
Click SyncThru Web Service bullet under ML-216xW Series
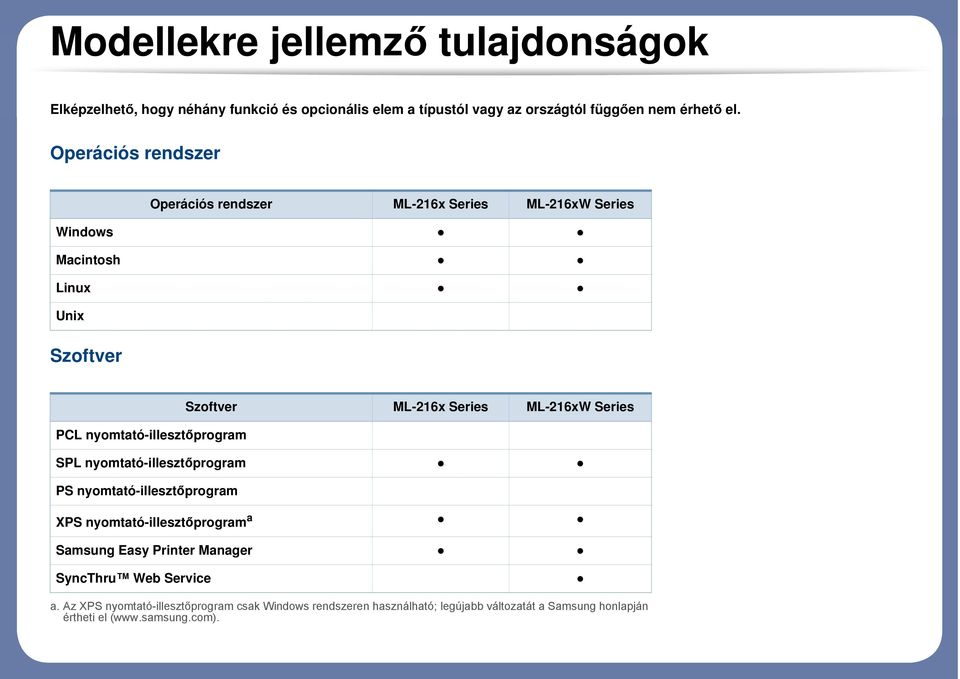580,579
